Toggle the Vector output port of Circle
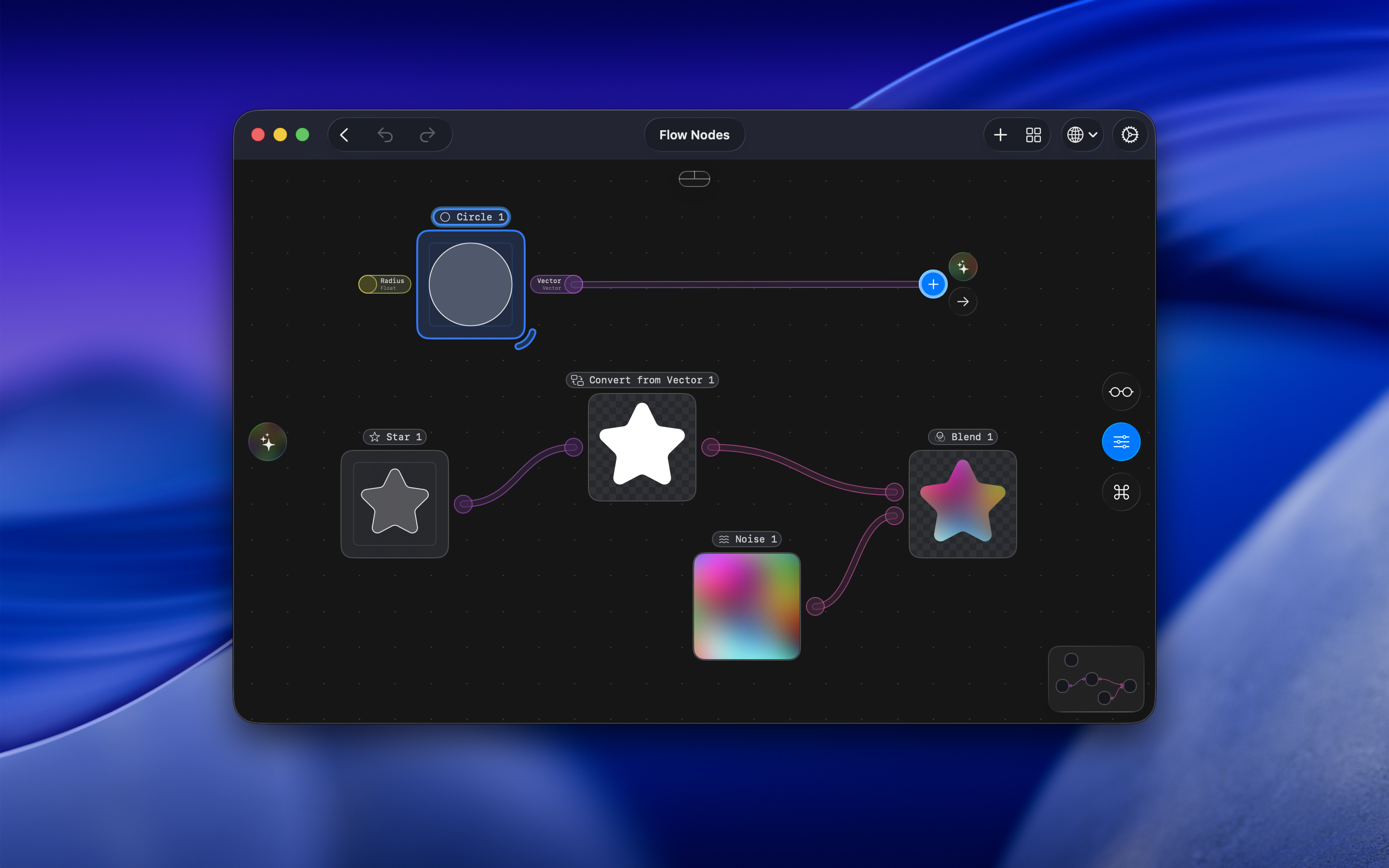The width and height of the screenshot is (1389, 868). 573,284
